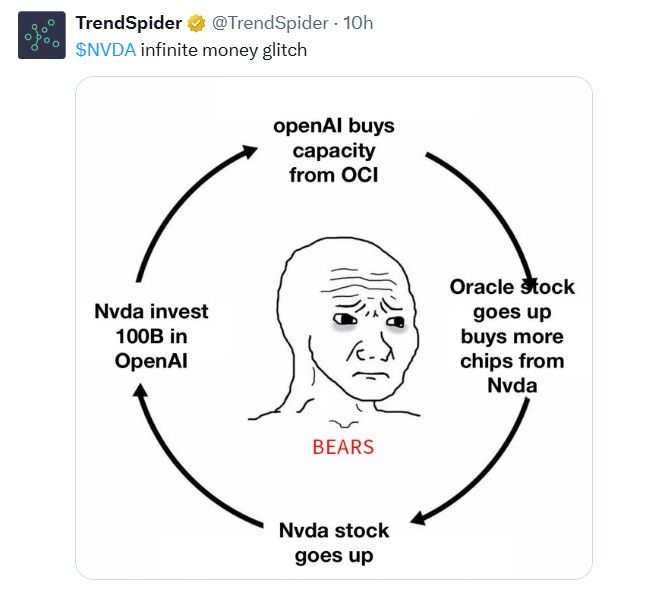The height and width of the screenshot is (592, 649).
Task: Click the "Nvda stock goes up" text
Action: [334, 541]
